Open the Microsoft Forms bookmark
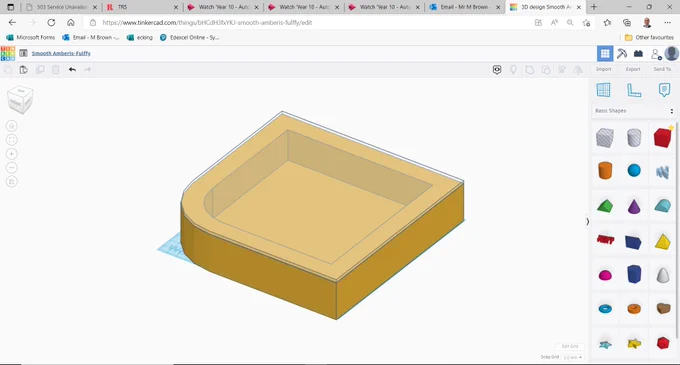The height and width of the screenshot is (365, 680). (31, 38)
